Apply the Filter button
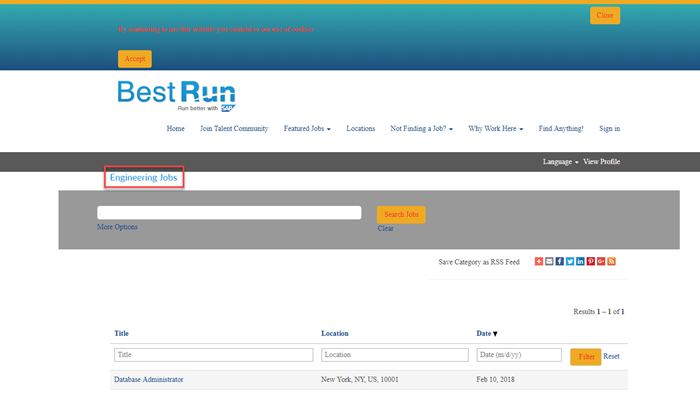The width and height of the screenshot is (700, 401). click(586, 357)
